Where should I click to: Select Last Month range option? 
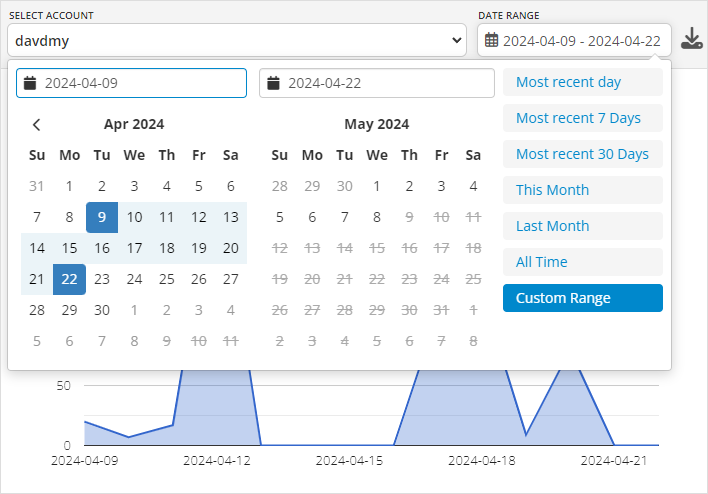pyautogui.click(x=582, y=226)
